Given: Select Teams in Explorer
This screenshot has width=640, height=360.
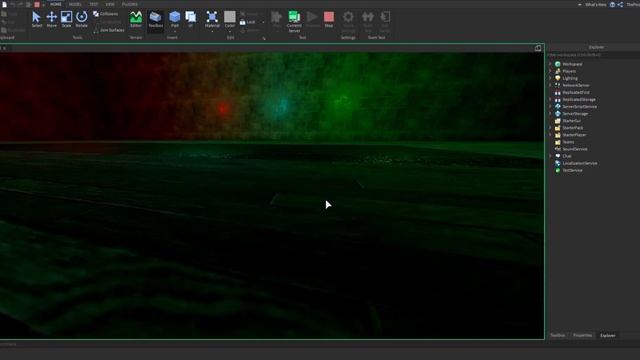Looking at the screenshot, I should (568, 142).
